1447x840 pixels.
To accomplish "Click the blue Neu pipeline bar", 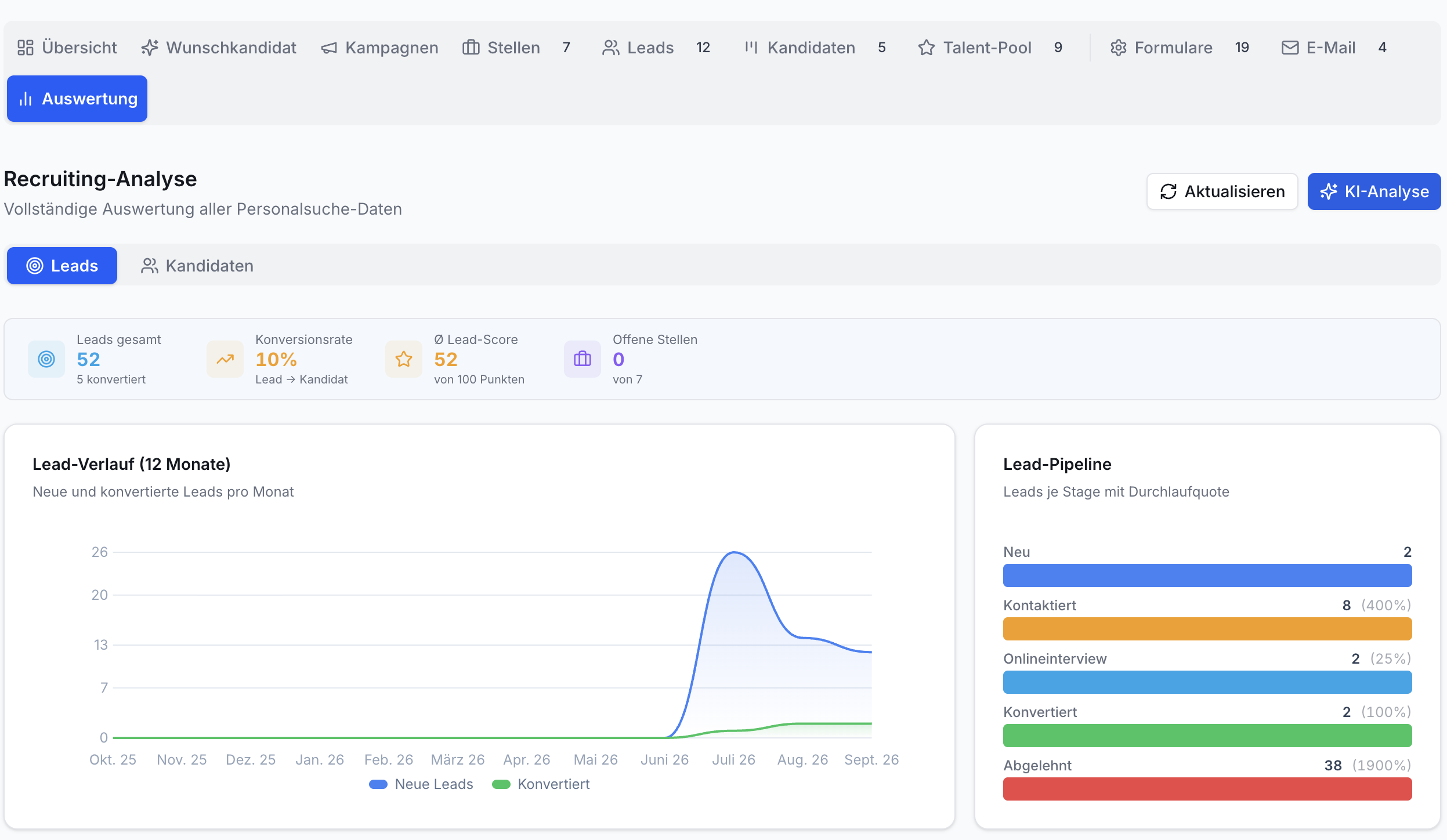I will tap(1207, 575).
